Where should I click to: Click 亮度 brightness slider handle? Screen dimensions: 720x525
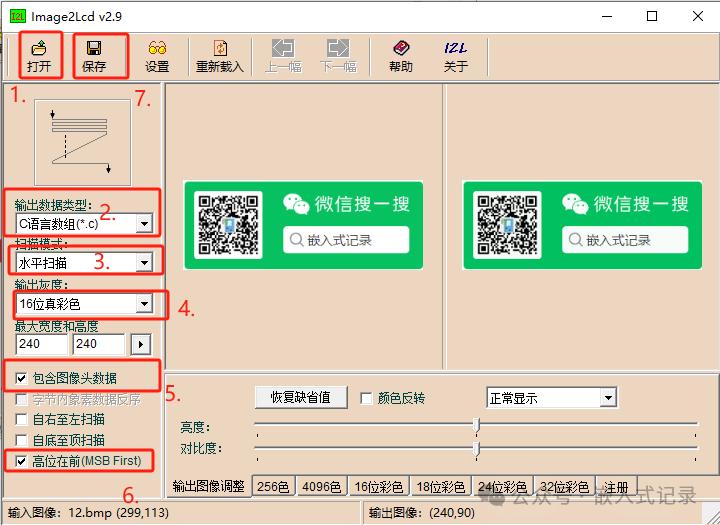(476, 425)
